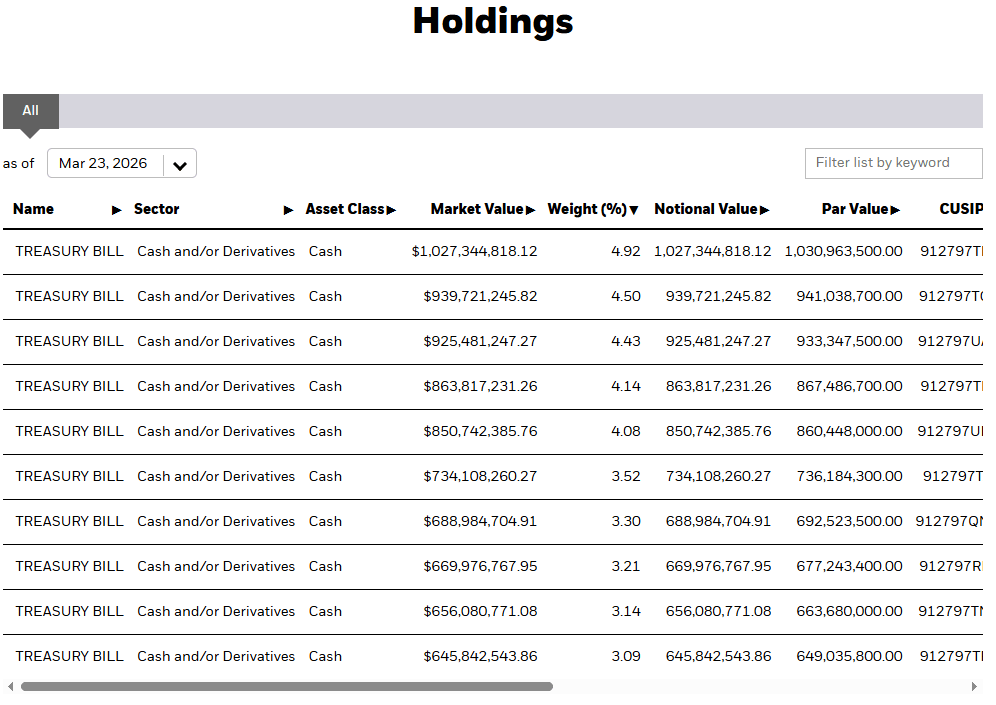Click the sort arrow next to Notional Value
Screen dimensions: 996x705
click(x=765, y=210)
